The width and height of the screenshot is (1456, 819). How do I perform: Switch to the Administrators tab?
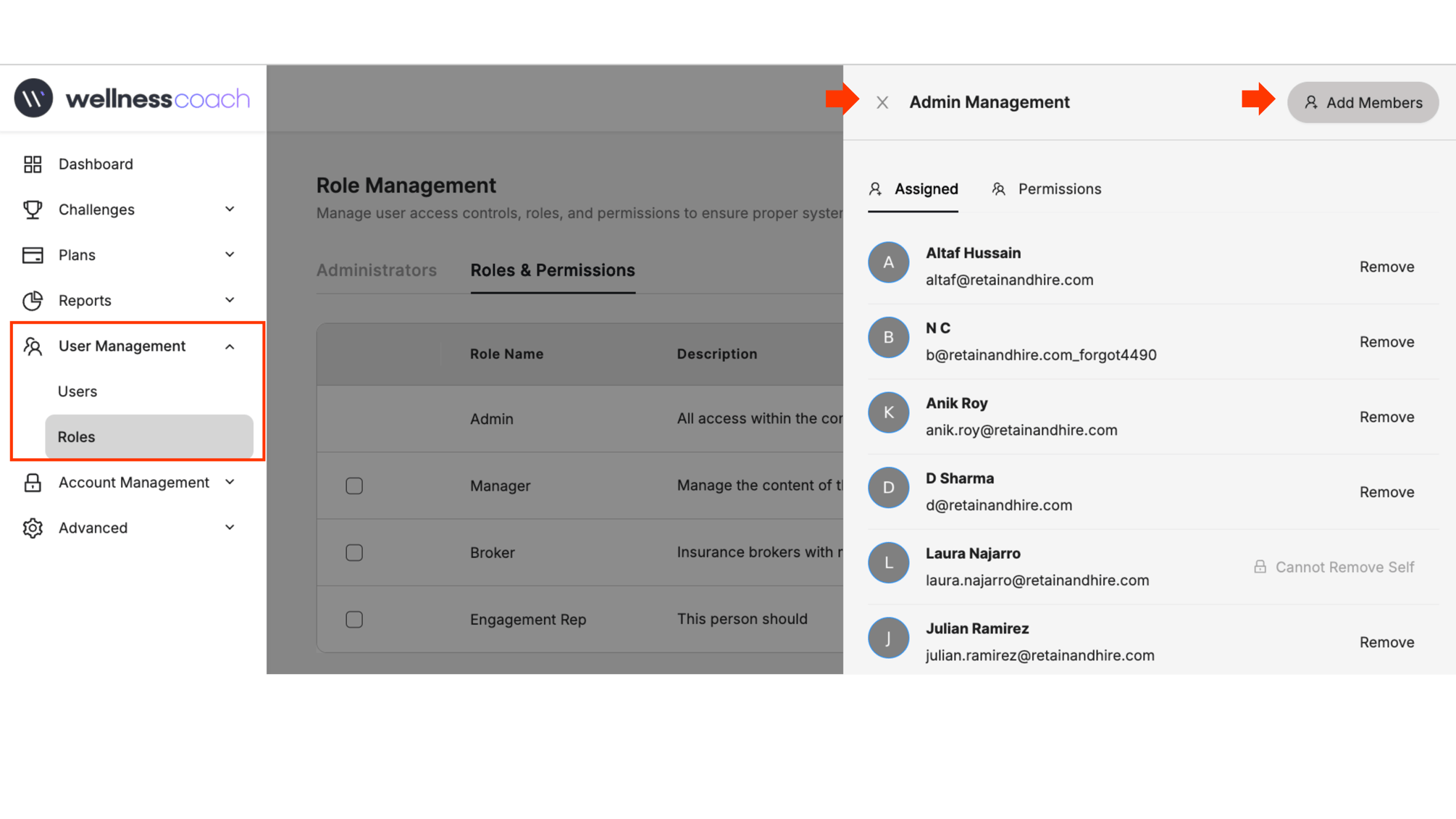pos(377,270)
